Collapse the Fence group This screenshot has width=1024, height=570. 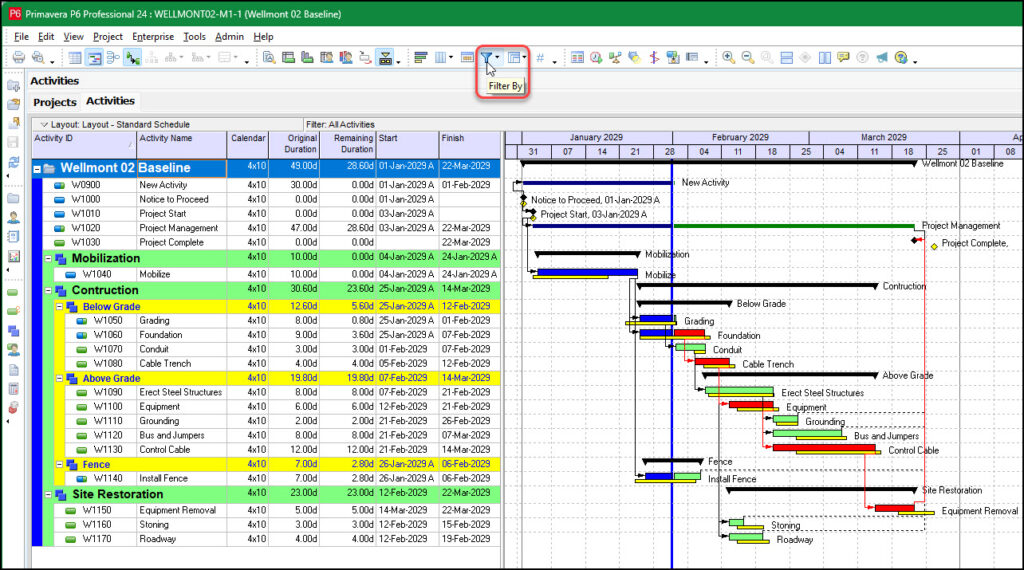click(59, 464)
